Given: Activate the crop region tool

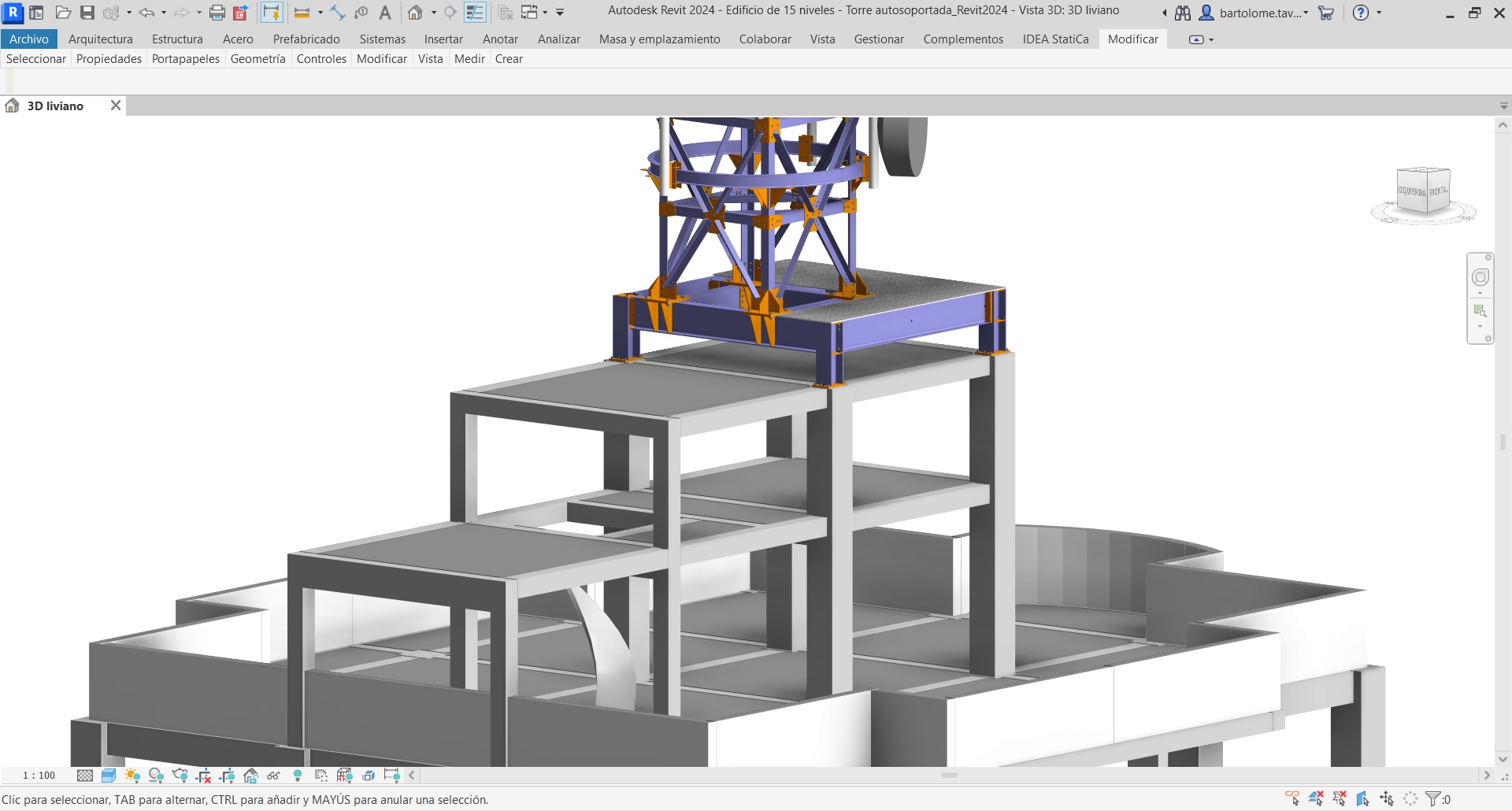Looking at the screenshot, I should pyautogui.click(x=203, y=775).
